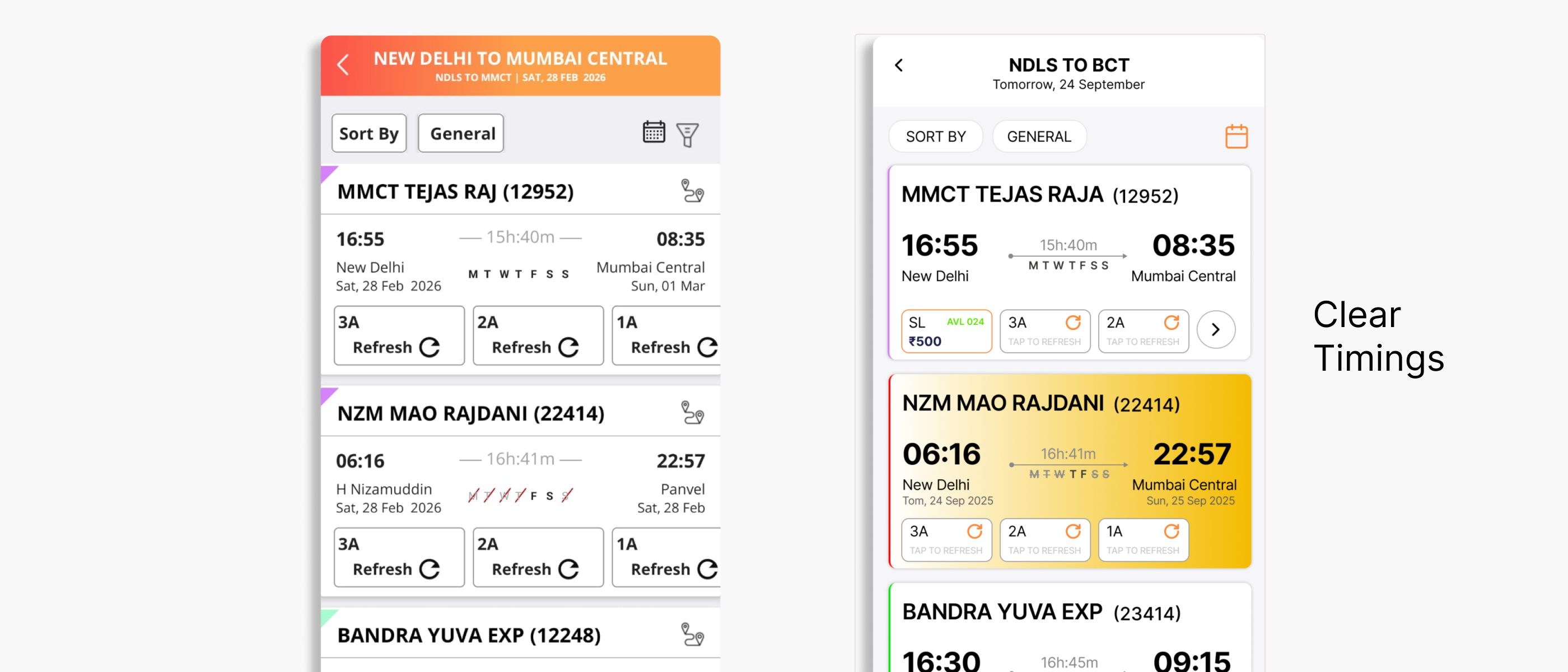Image resolution: width=1568 pixels, height=672 pixels.
Task: Select the SL class tile priced ₹500
Action: point(946,331)
